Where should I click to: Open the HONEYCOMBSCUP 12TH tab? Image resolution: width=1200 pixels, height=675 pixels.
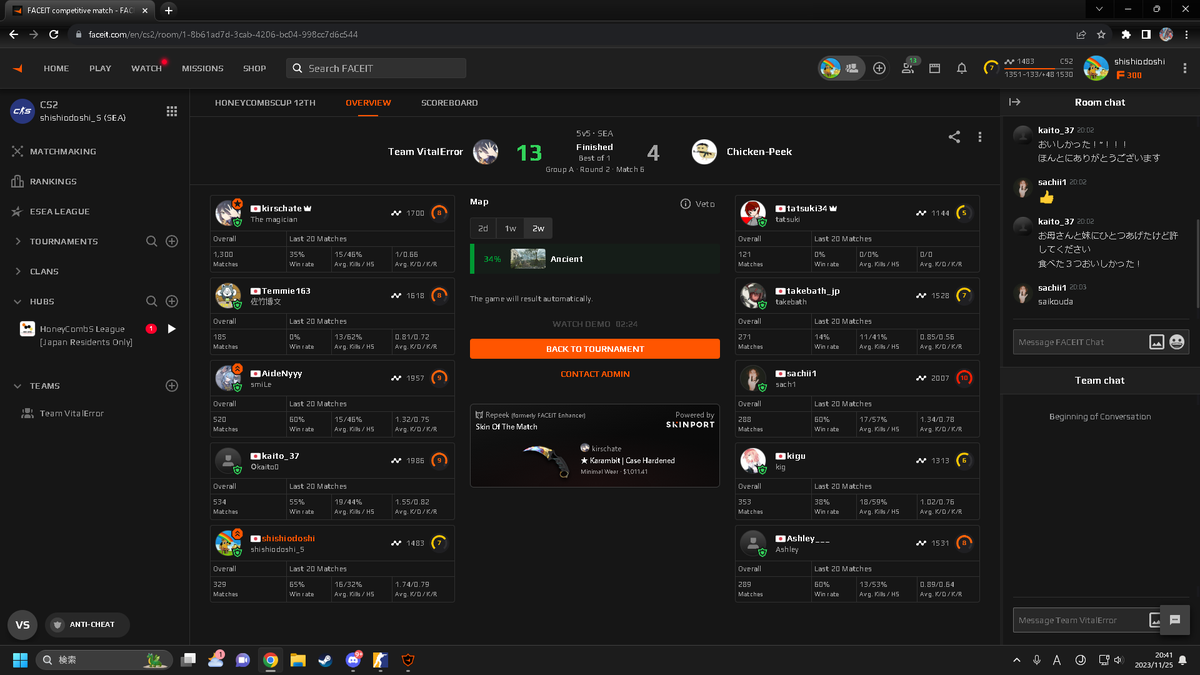(265, 103)
